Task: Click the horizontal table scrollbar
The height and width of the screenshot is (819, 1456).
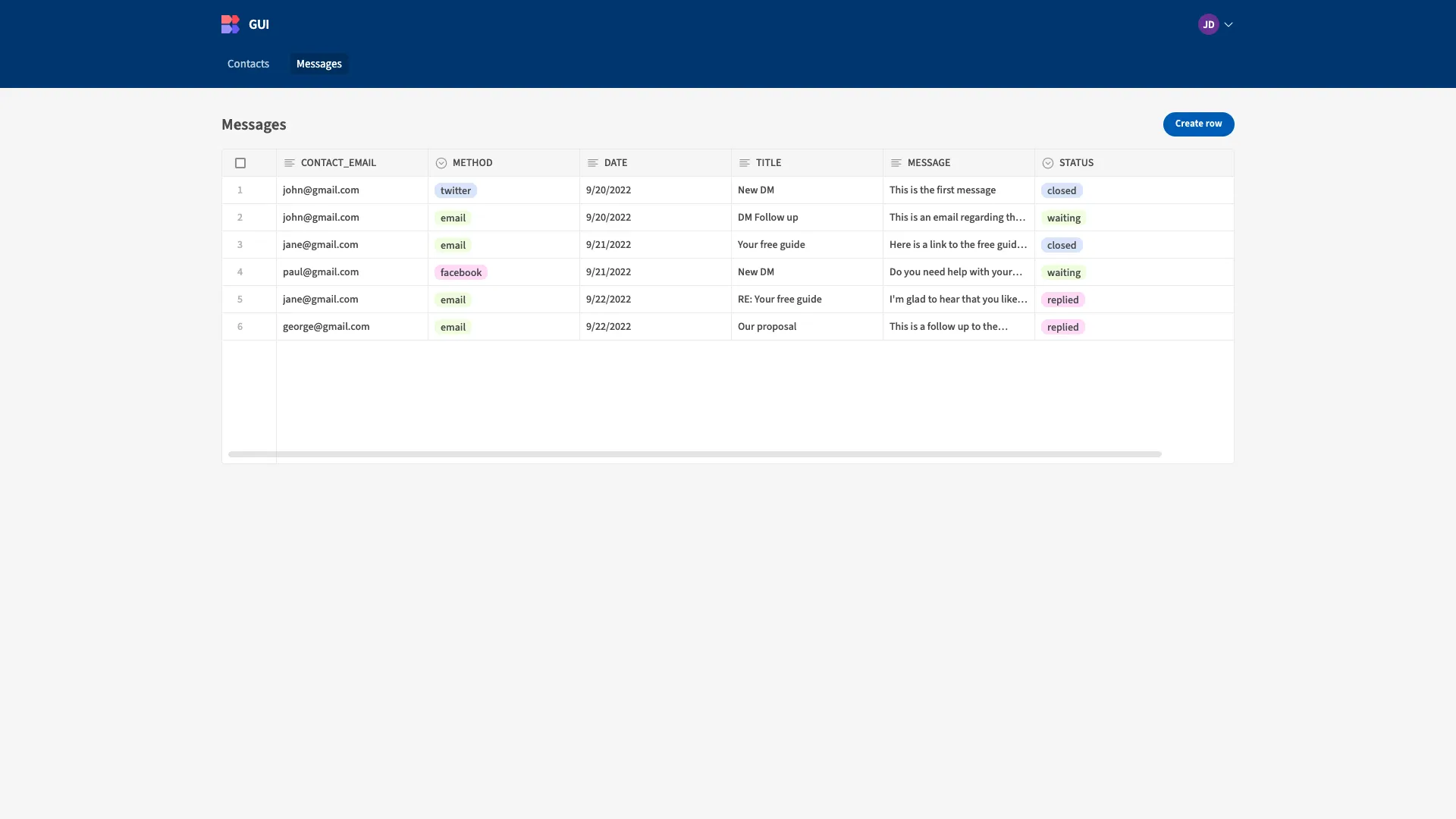Action: point(695,454)
